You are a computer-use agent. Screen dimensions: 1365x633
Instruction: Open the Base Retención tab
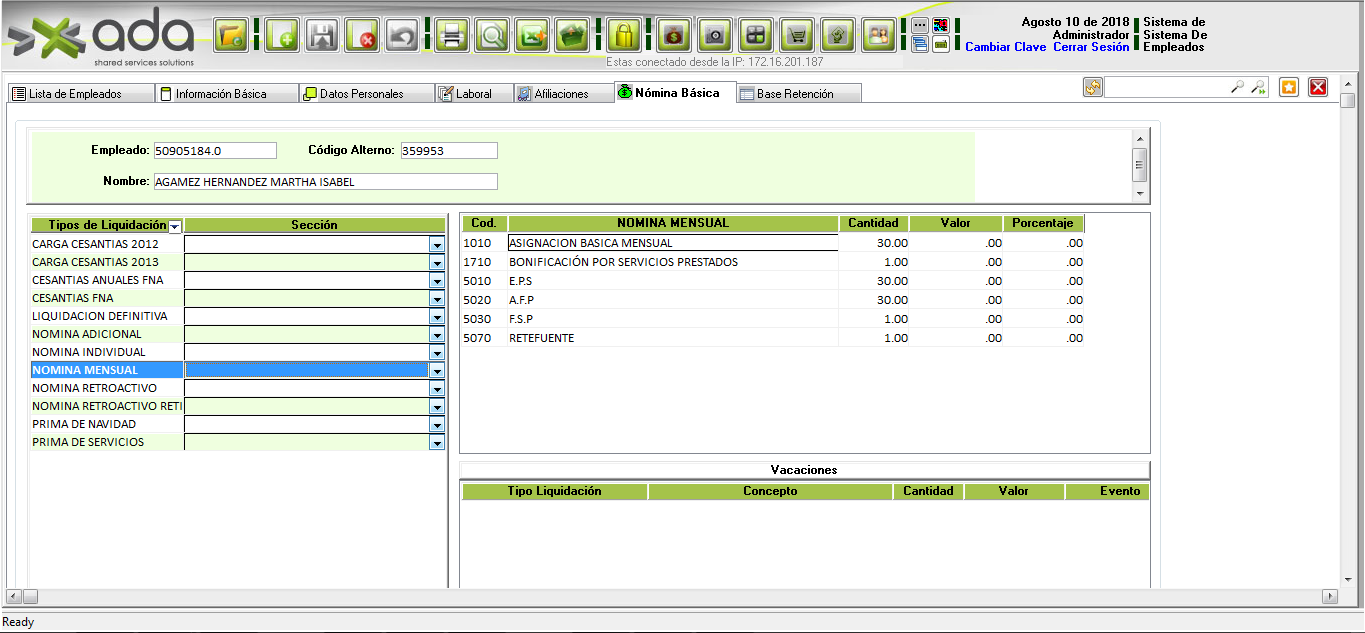795,94
